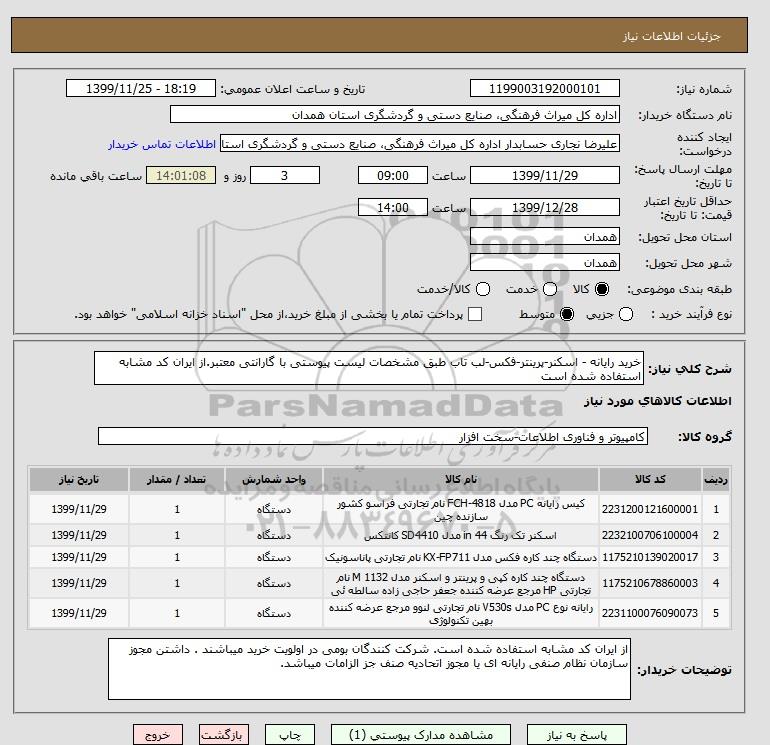Click the کد کالا column header
Viewport: 770px width, 745px height.
point(650,479)
